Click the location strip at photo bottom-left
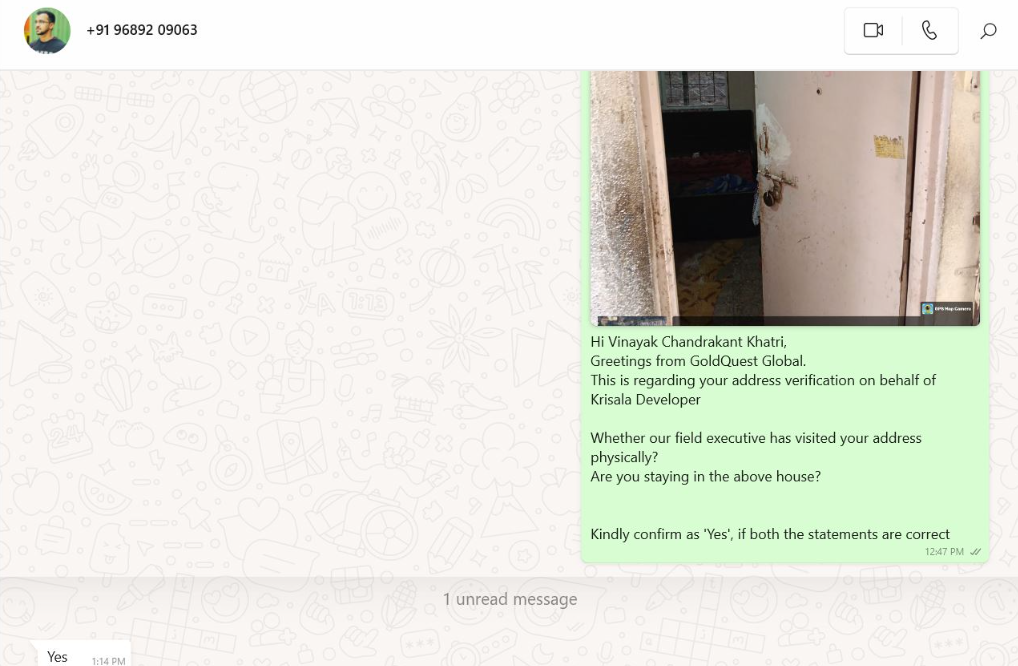 631,321
